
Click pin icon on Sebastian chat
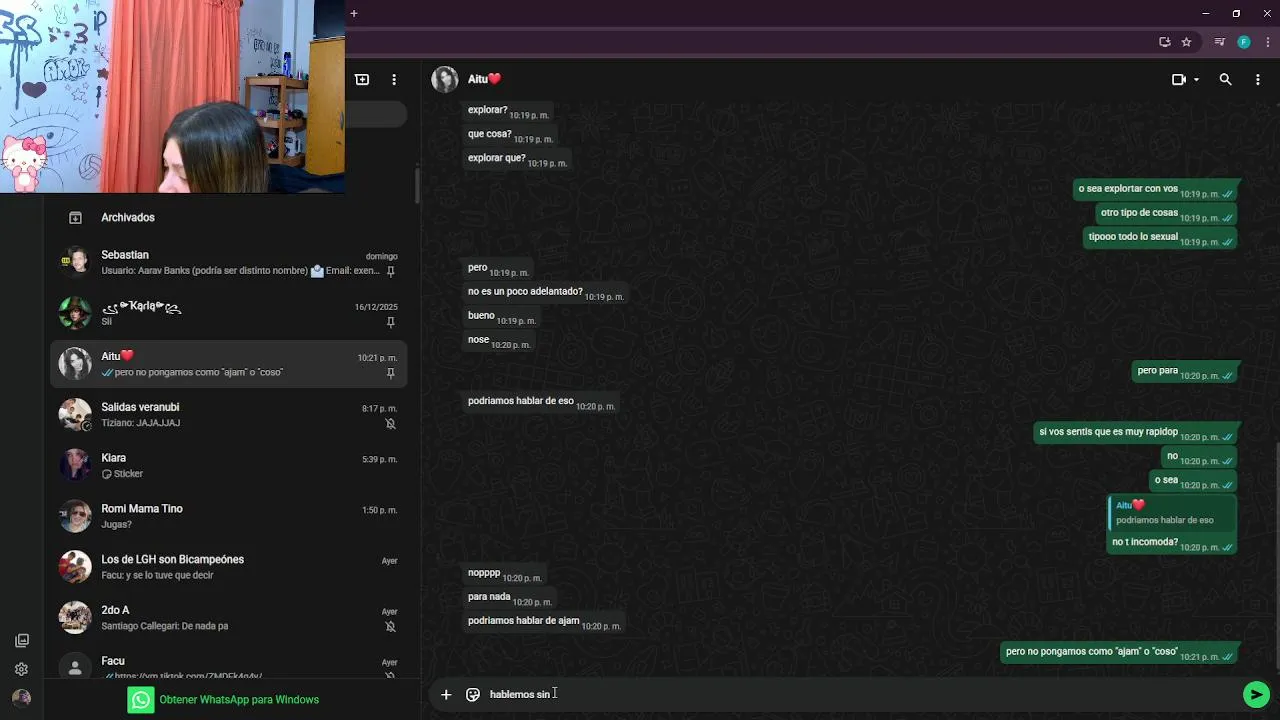[x=391, y=271]
